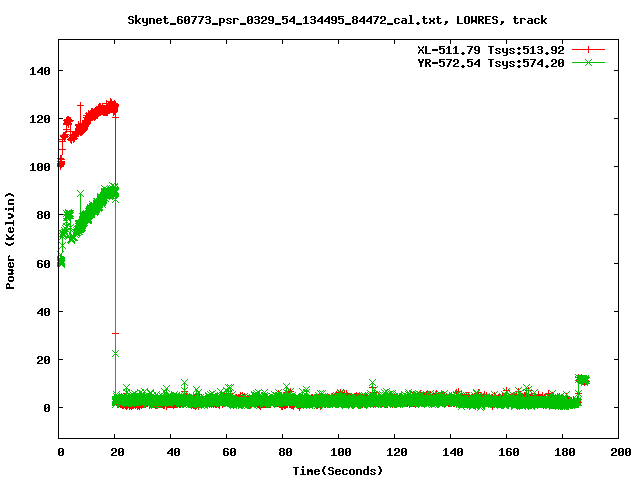640x480 pixels.
Task: Click the y-axis tick label 40
Action: pyautogui.click(x=43, y=312)
